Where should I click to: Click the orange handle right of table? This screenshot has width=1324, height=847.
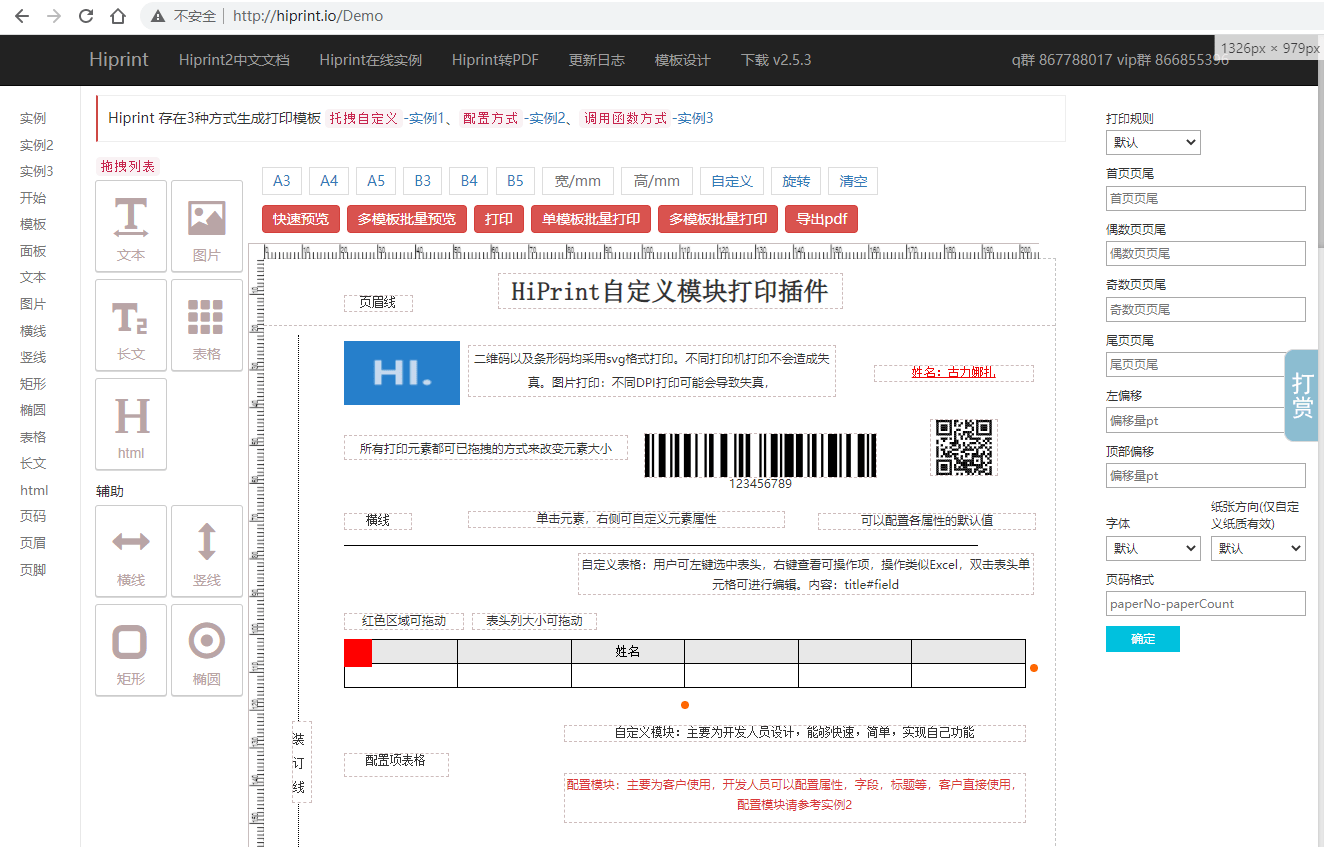point(1034,667)
